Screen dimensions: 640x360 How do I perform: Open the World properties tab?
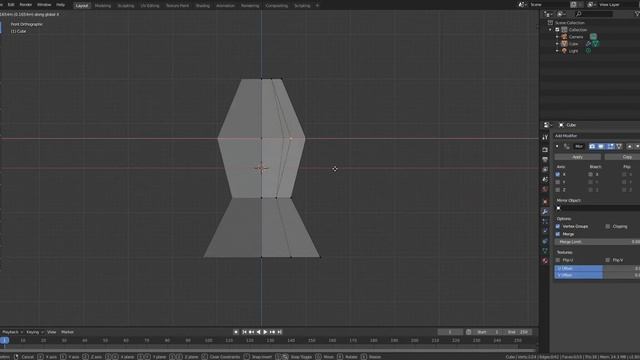click(545, 189)
